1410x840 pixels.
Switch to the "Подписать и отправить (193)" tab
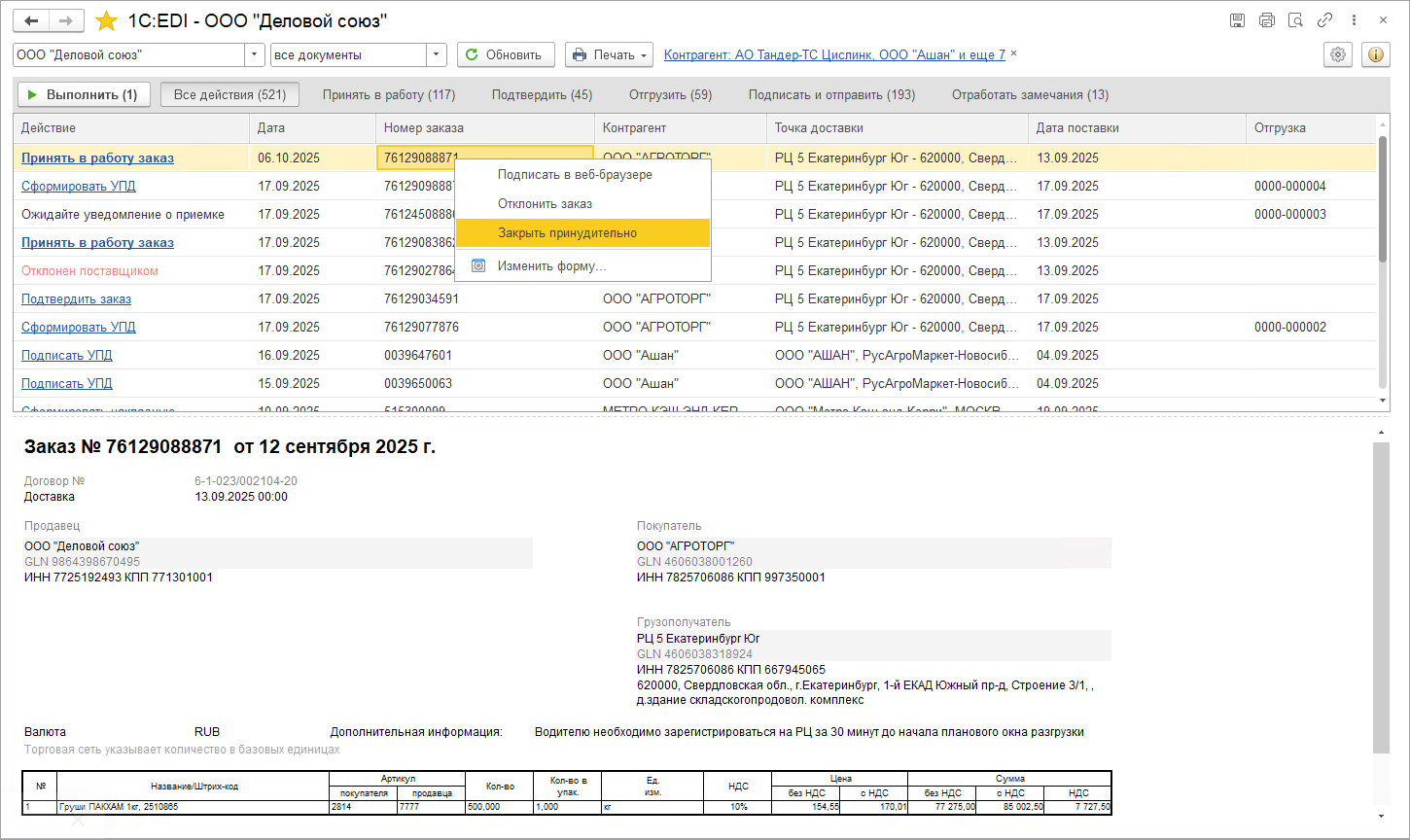[831, 95]
